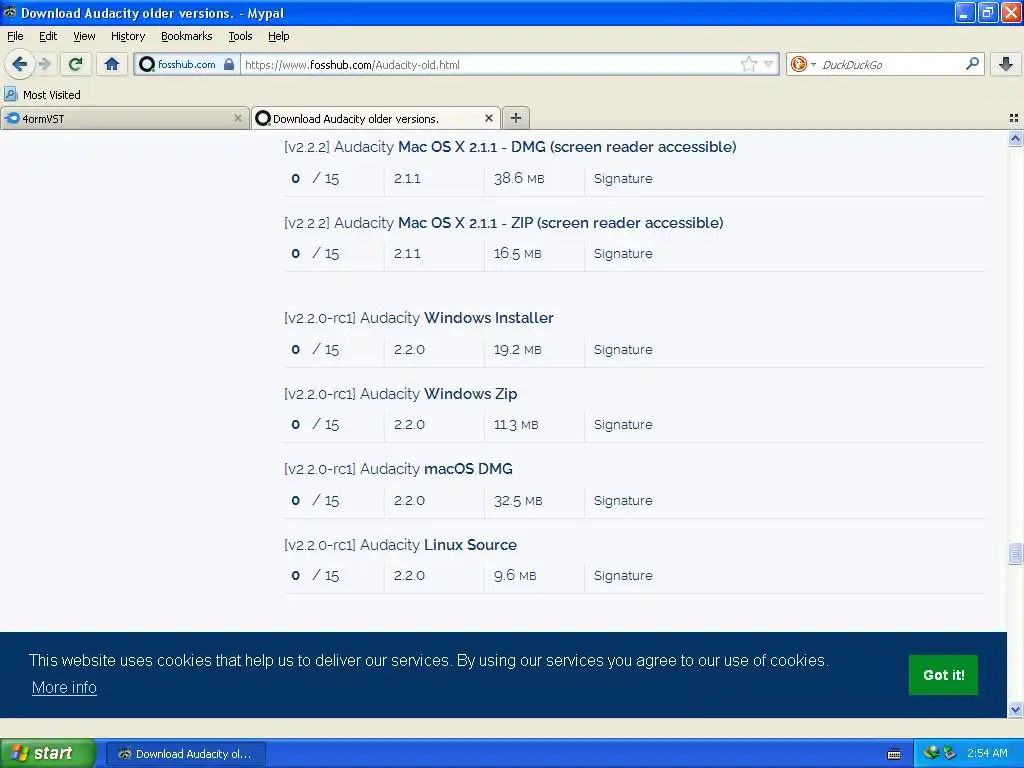The image size is (1024, 768).
Task: Click the search magnifier icon
Action: coord(972,64)
